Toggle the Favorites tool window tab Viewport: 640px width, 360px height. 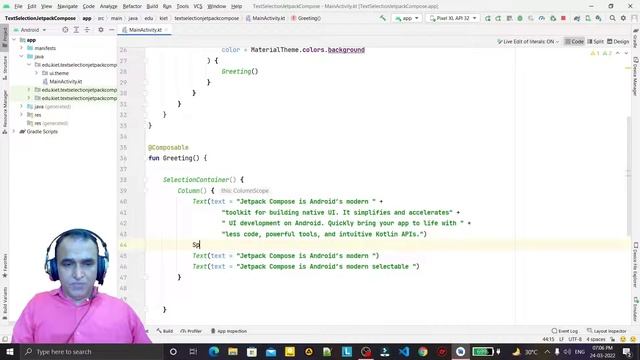pyautogui.click(x=4, y=266)
